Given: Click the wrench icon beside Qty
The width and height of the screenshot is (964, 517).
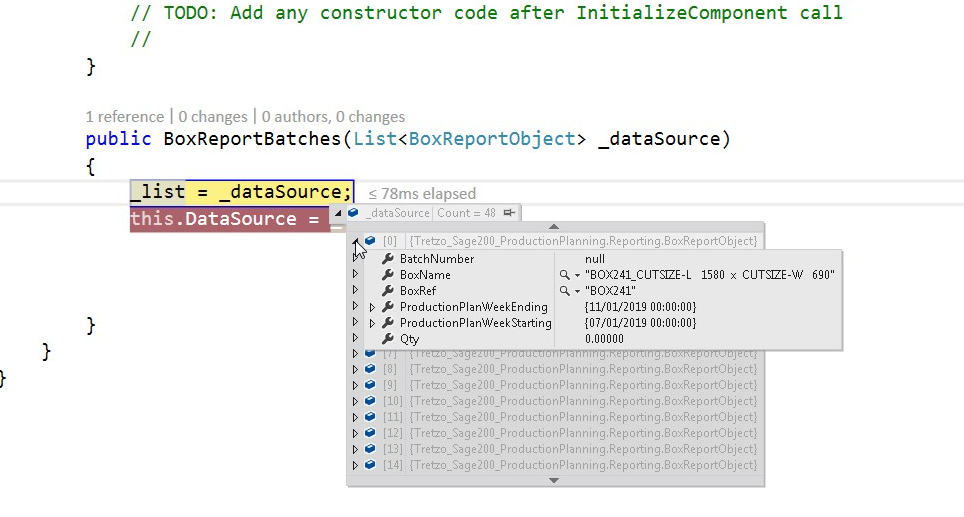Looking at the screenshot, I should (387, 339).
